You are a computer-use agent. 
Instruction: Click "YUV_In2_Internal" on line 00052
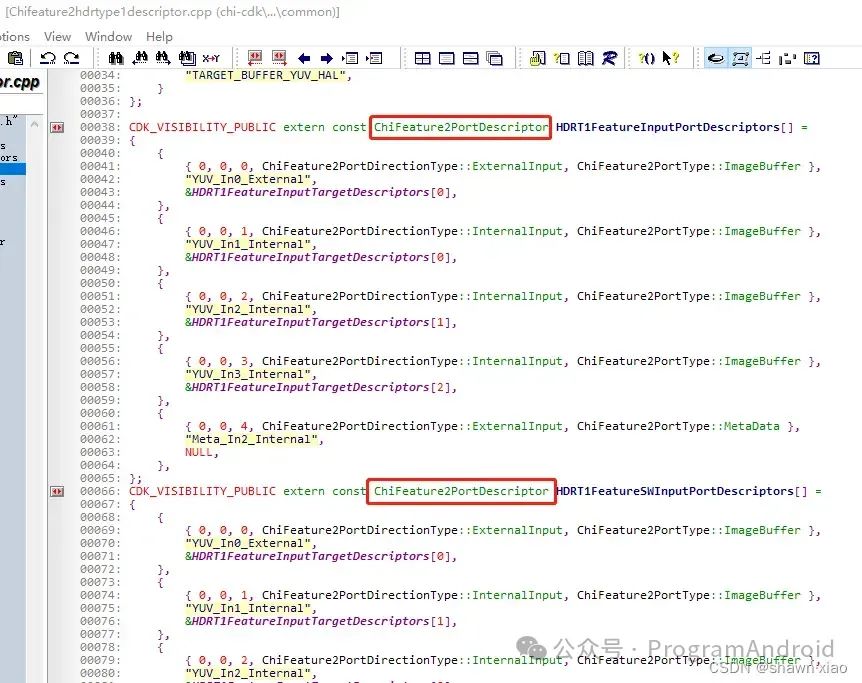coord(248,309)
